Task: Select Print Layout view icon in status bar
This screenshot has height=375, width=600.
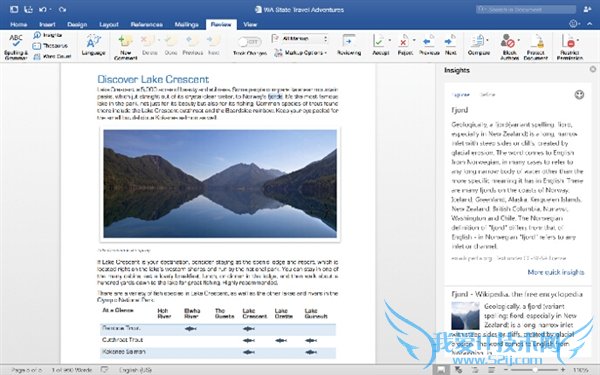Action: click(x=441, y=370)
